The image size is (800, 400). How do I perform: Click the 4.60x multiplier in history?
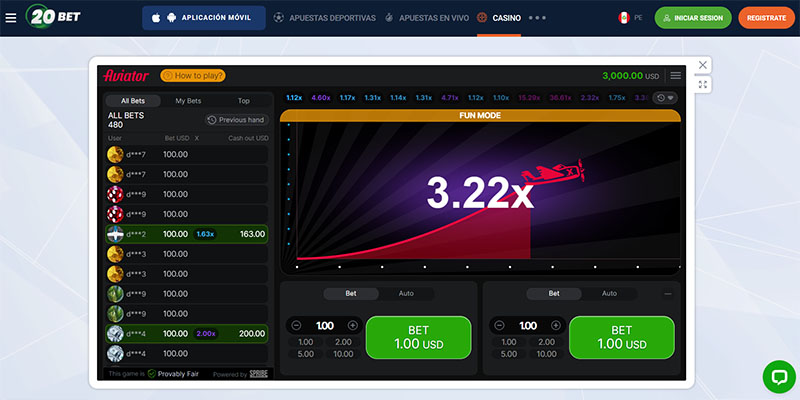pyautogui.click(x=321, y=97)
